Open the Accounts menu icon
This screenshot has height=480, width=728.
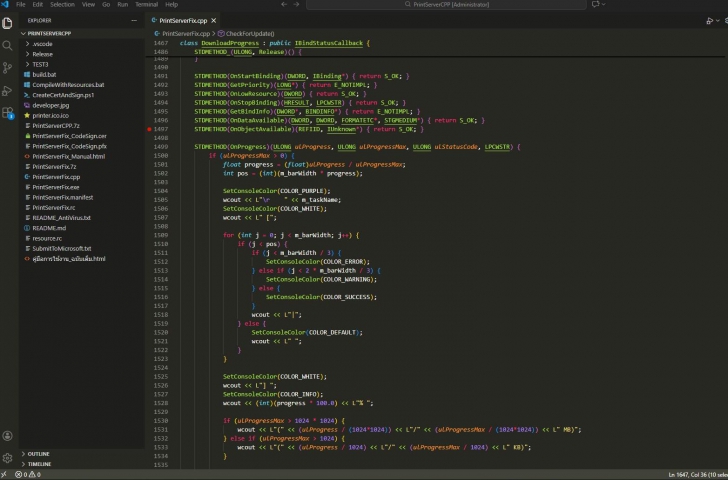(x=8, y=433)
